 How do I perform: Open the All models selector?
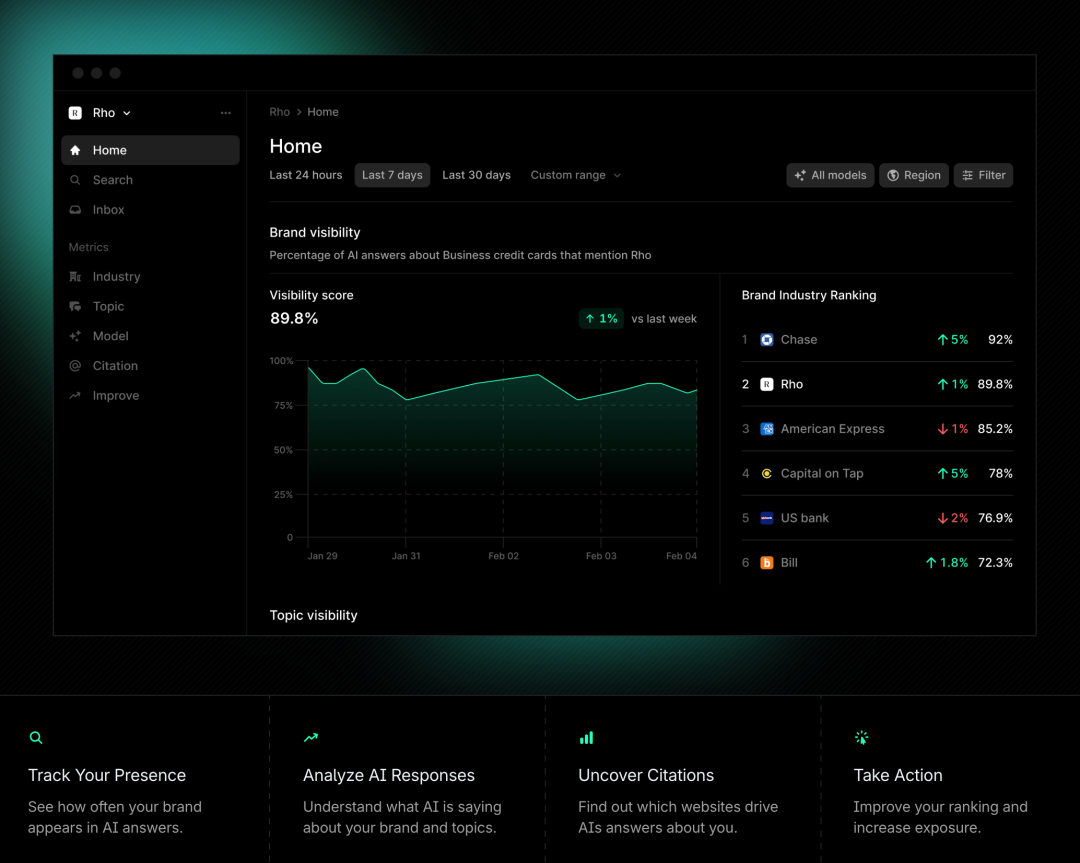tap(830, 175)
